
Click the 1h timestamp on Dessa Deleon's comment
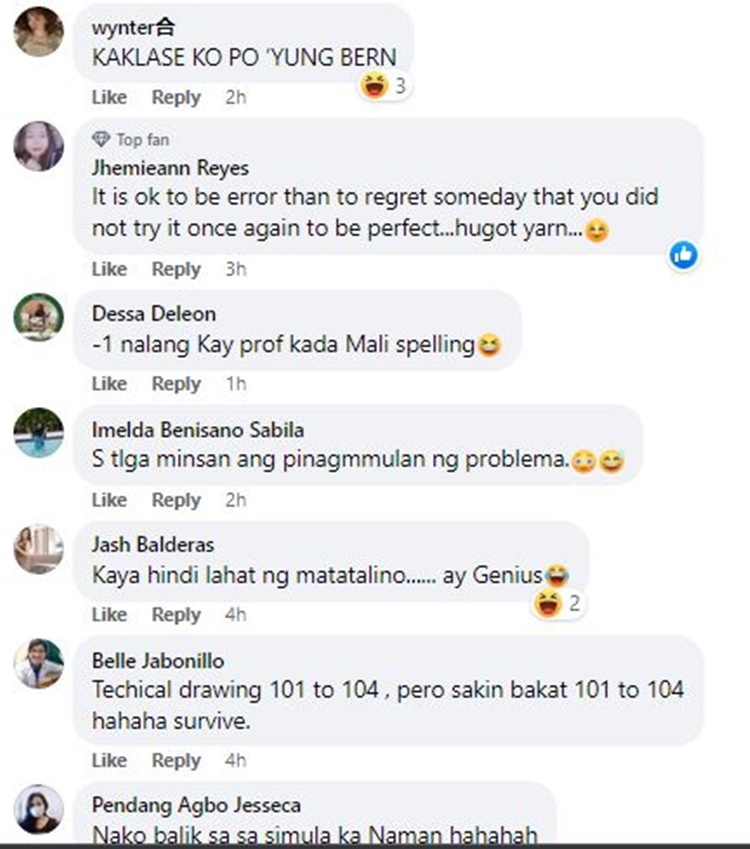(x=236, y=384)
